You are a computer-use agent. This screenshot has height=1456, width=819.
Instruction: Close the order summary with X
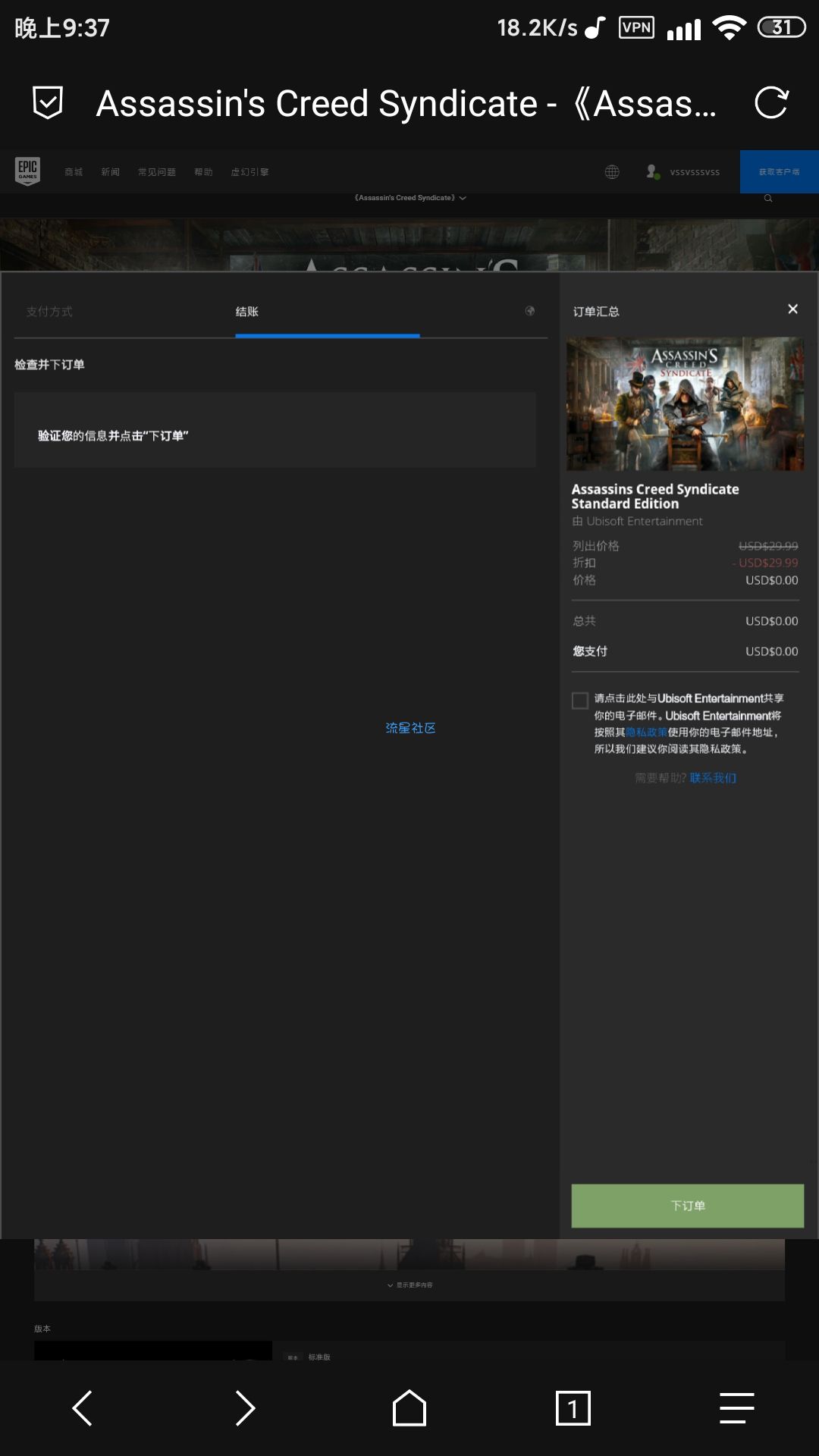[792, 309]
